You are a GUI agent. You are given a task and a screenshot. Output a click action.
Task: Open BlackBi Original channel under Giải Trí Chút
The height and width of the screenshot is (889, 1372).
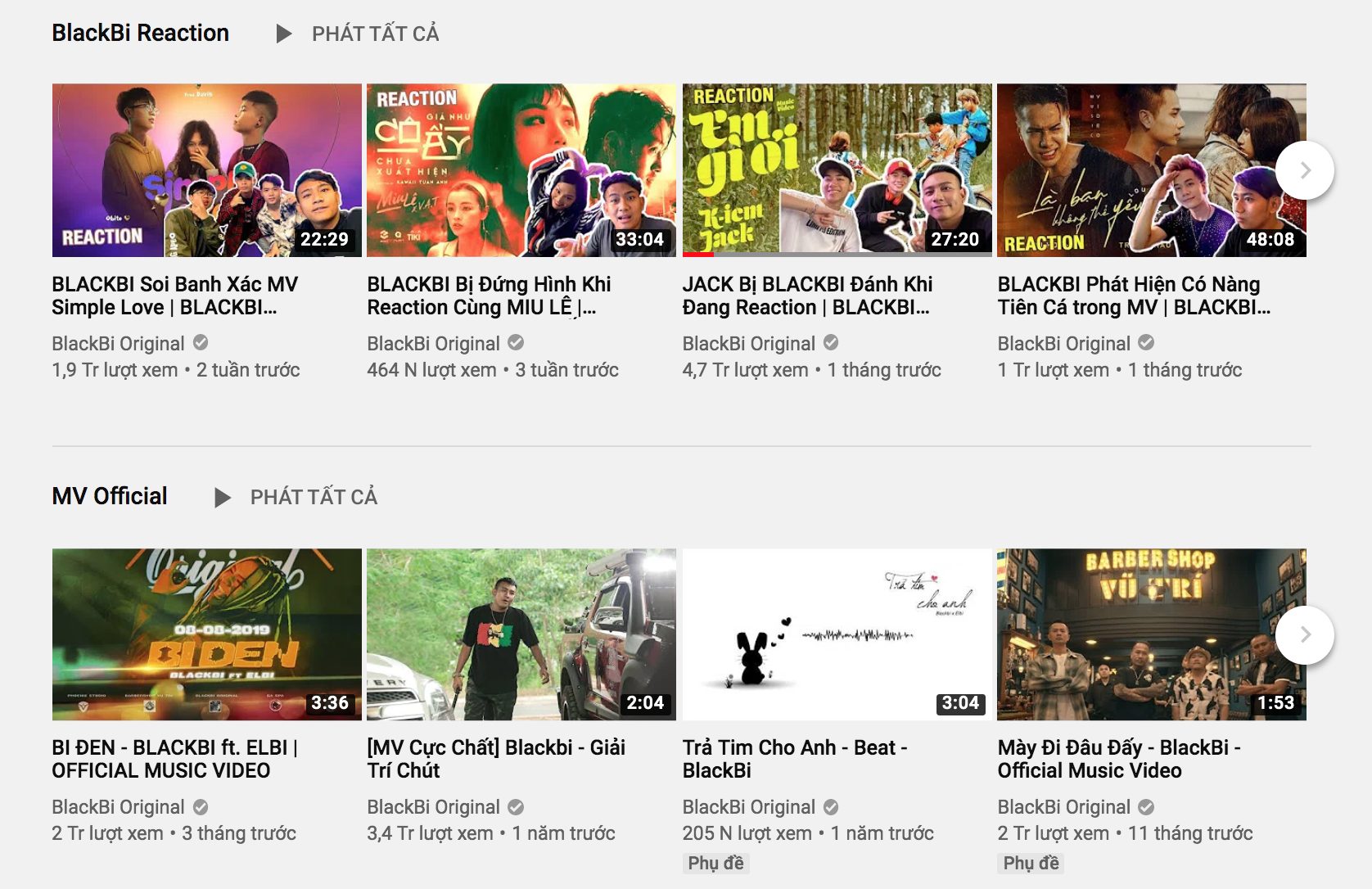(x=433, y=807)
